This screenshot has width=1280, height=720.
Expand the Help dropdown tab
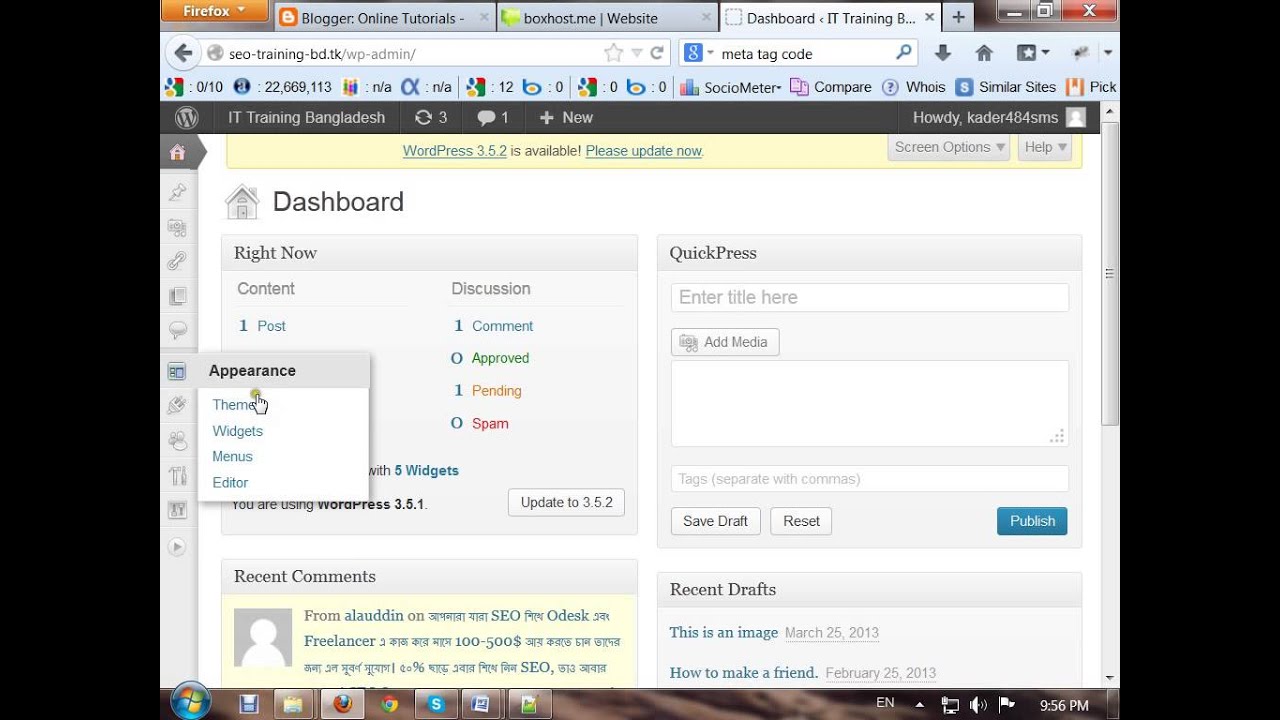[1045, 147]
